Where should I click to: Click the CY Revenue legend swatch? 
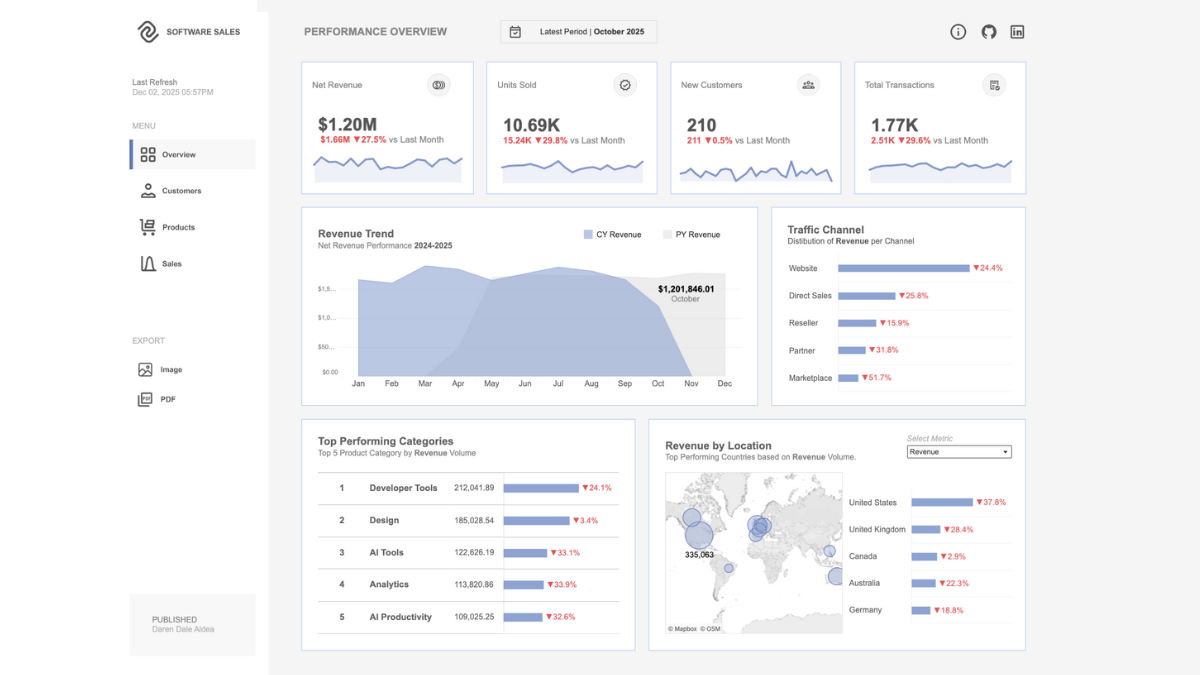[x=588, y=235]
